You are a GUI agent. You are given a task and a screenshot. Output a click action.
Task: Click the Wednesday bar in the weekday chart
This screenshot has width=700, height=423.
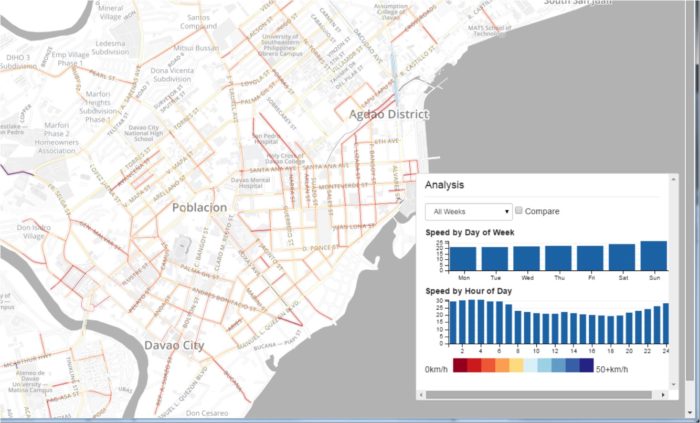pyautogui.click(x=527, y=259)
